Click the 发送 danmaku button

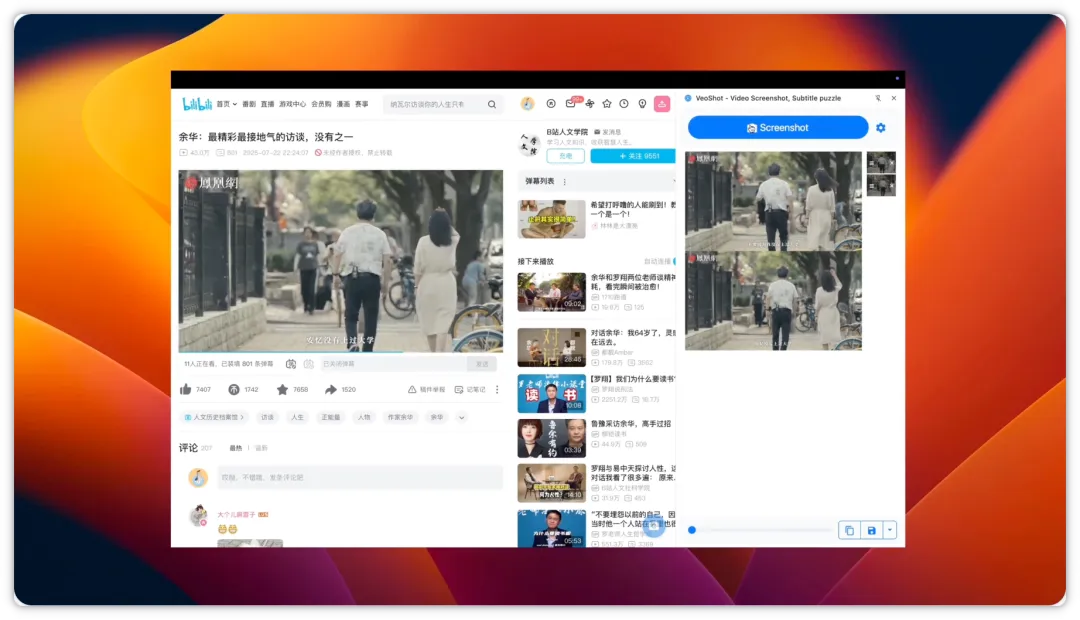coord(483,364)
